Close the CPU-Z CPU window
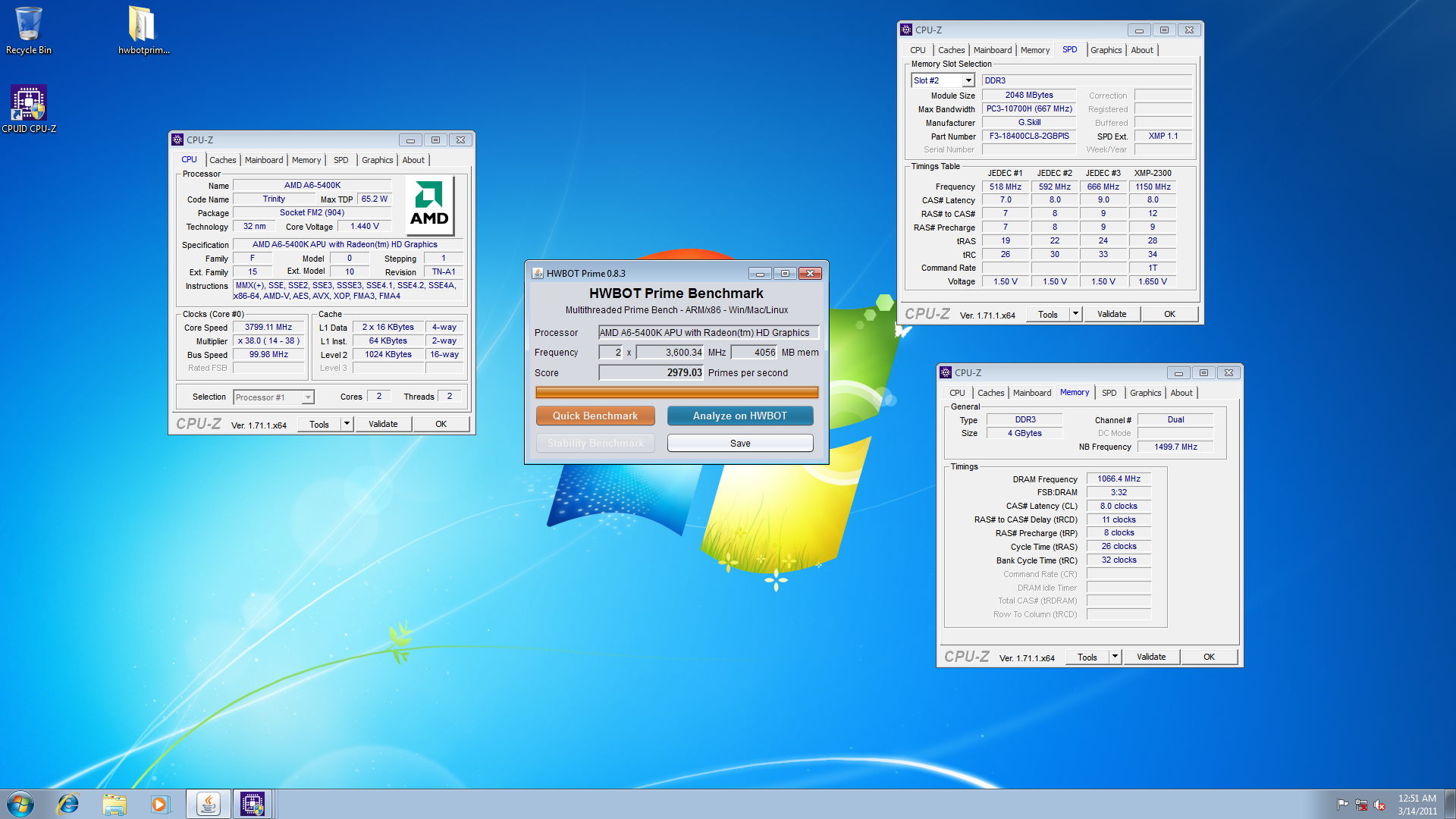Viewport: 1456px width, 819px height. tap(460, 140)
